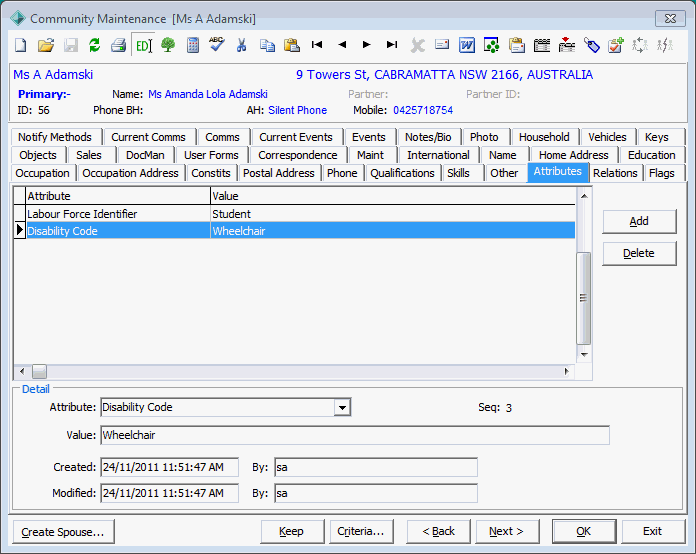Screen dimensions: 696x554
Task: Click the greyed Save disk icon
Action: pyautogui.click(x=71, y=45)
